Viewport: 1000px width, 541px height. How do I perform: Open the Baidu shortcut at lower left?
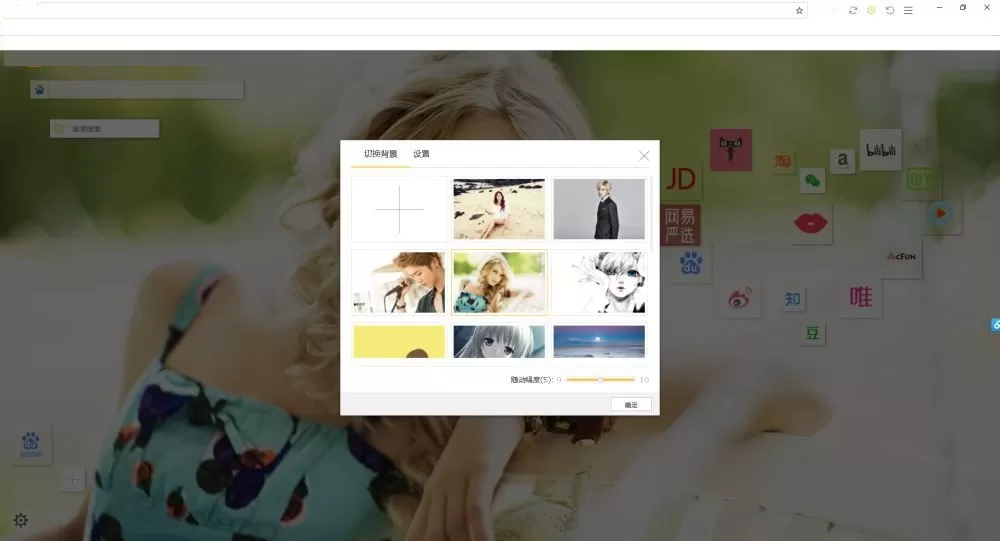(x=31, y=445)
